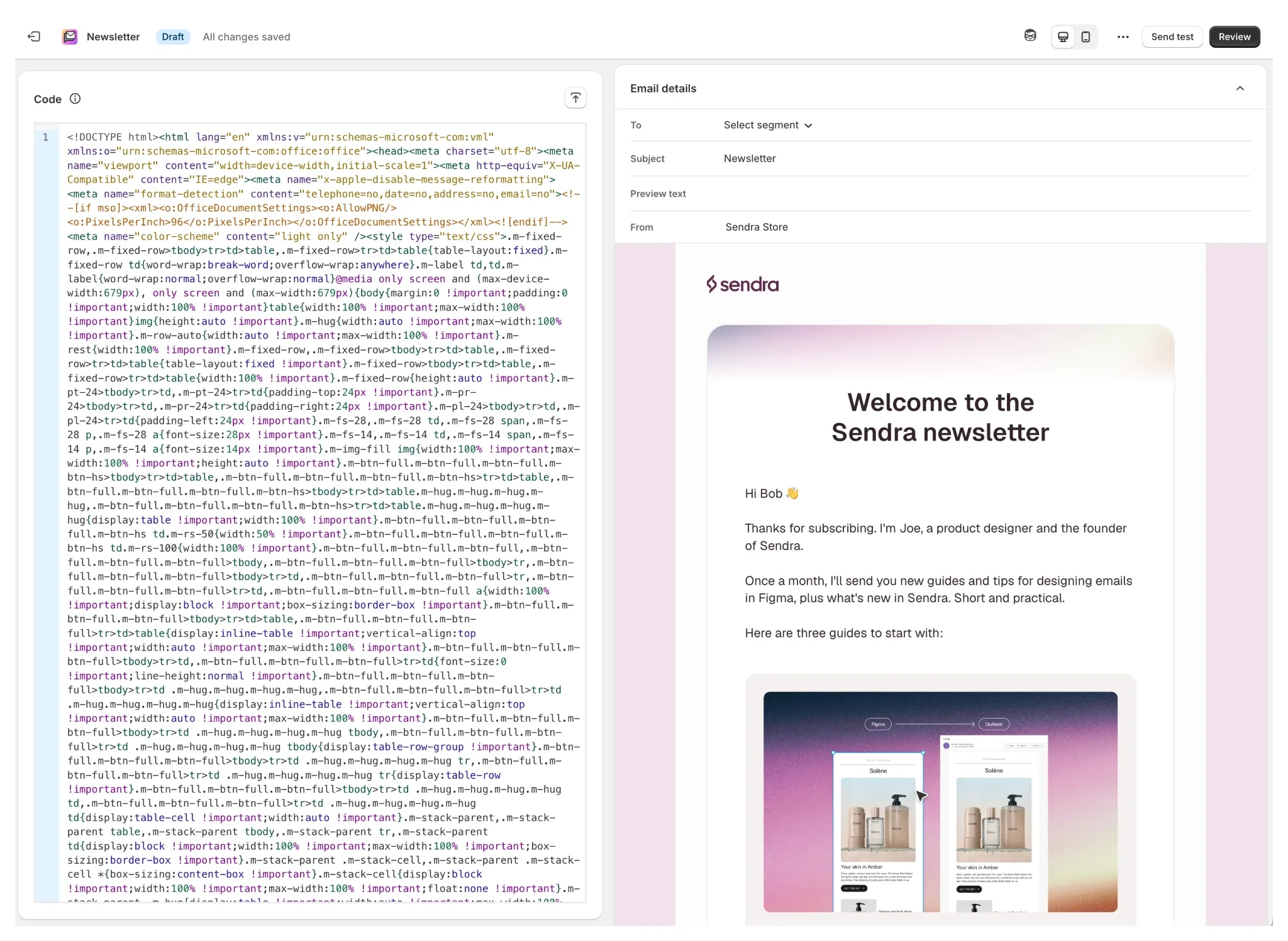Click the DOCTYPE line in code editor
Screen dimensions: 1288x941
280,137
